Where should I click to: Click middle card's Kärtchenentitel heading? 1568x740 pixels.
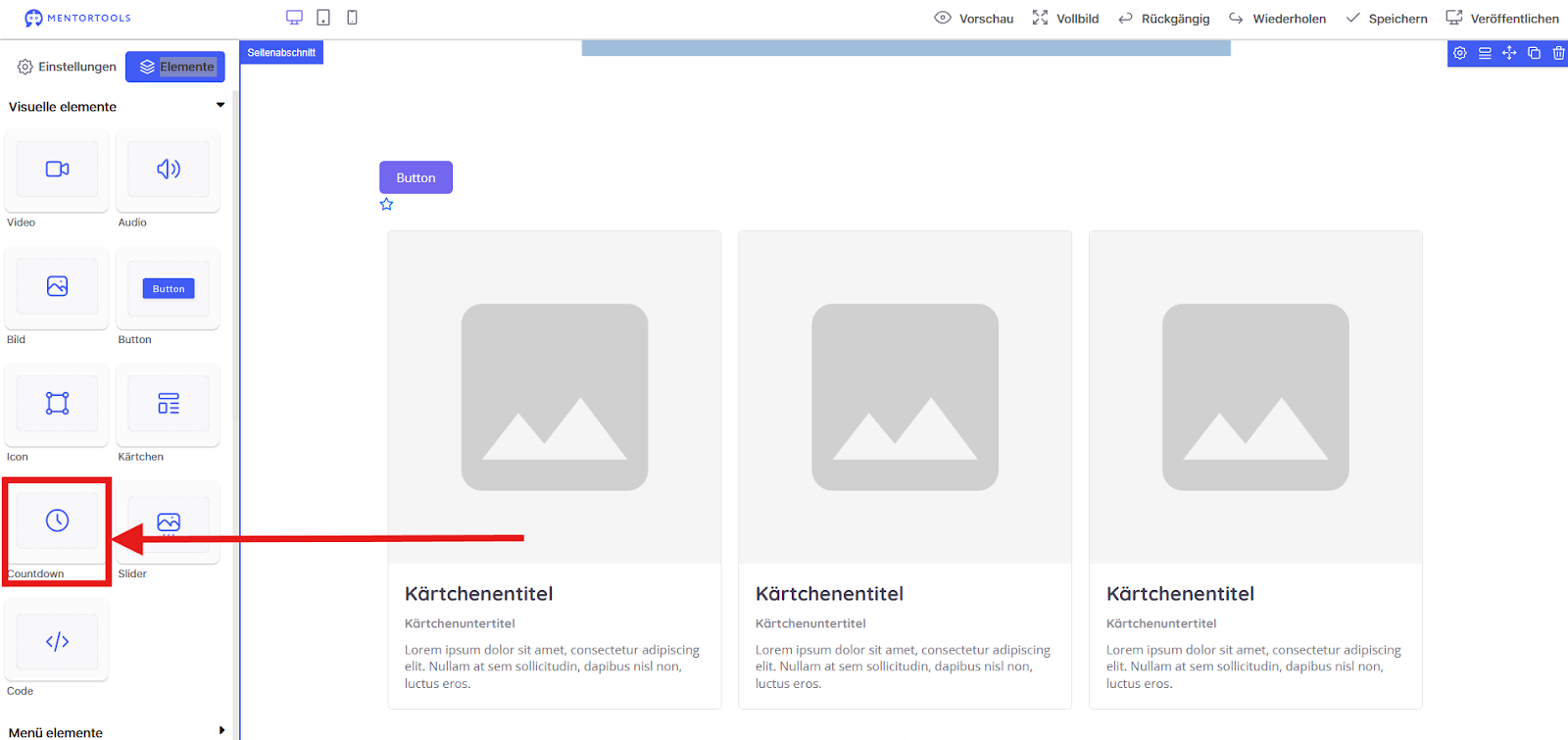830,594
